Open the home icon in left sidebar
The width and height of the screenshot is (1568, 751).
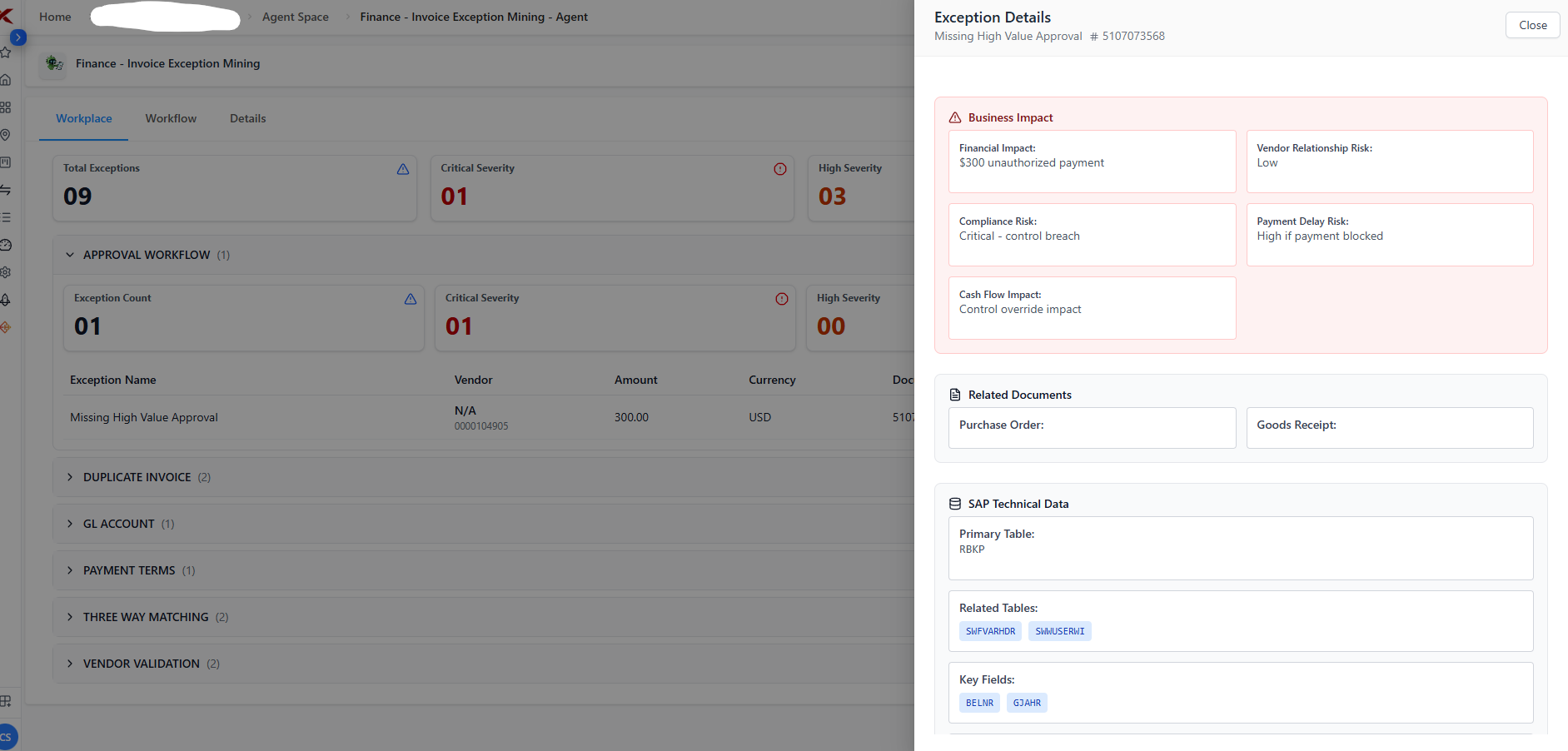(x=6, y=80)
